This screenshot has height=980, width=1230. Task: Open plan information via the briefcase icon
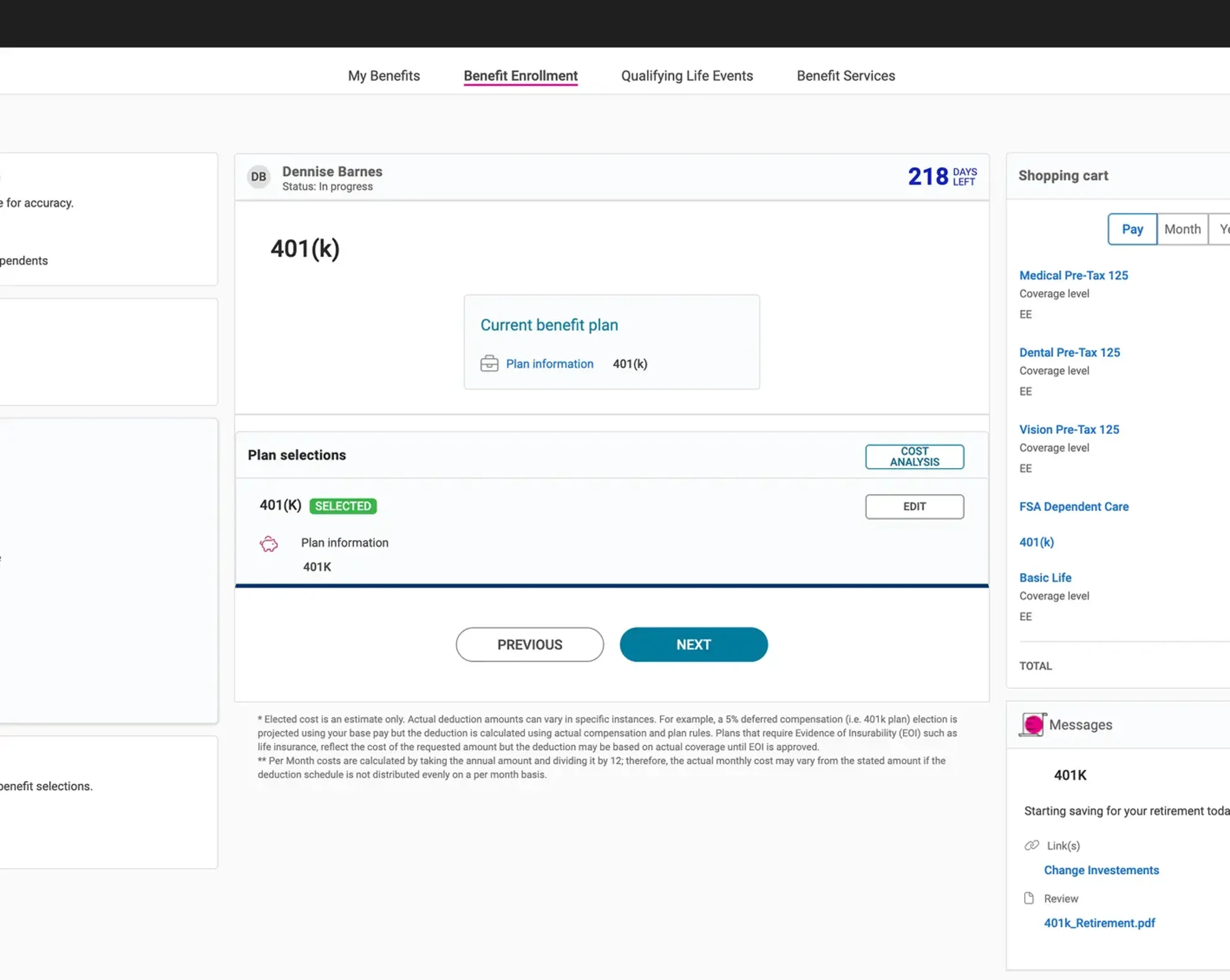tap(488, 363)
